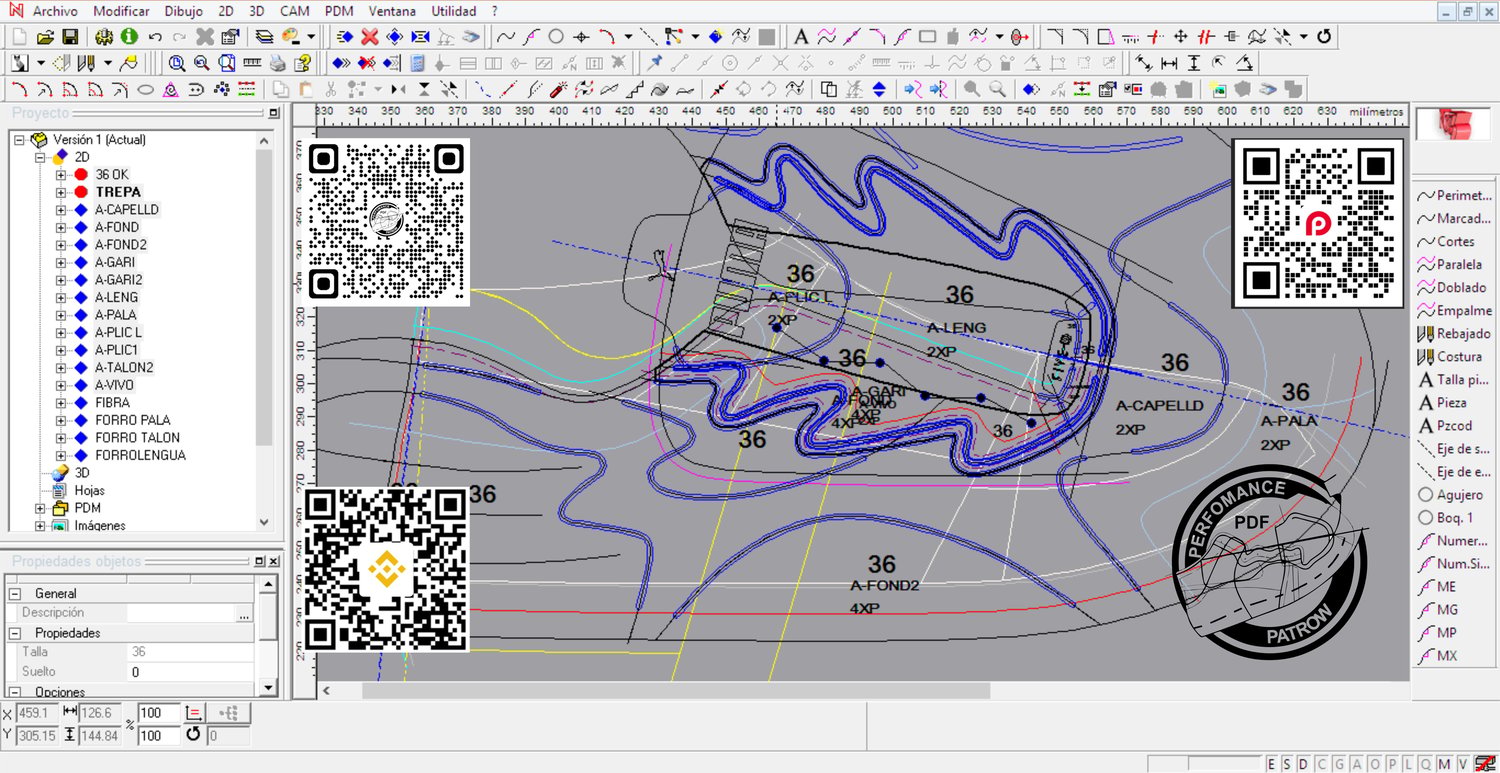Toggle the Q indicator in the status bar
This screenshot has height=773, width=1500.
tap(1428, 764)
